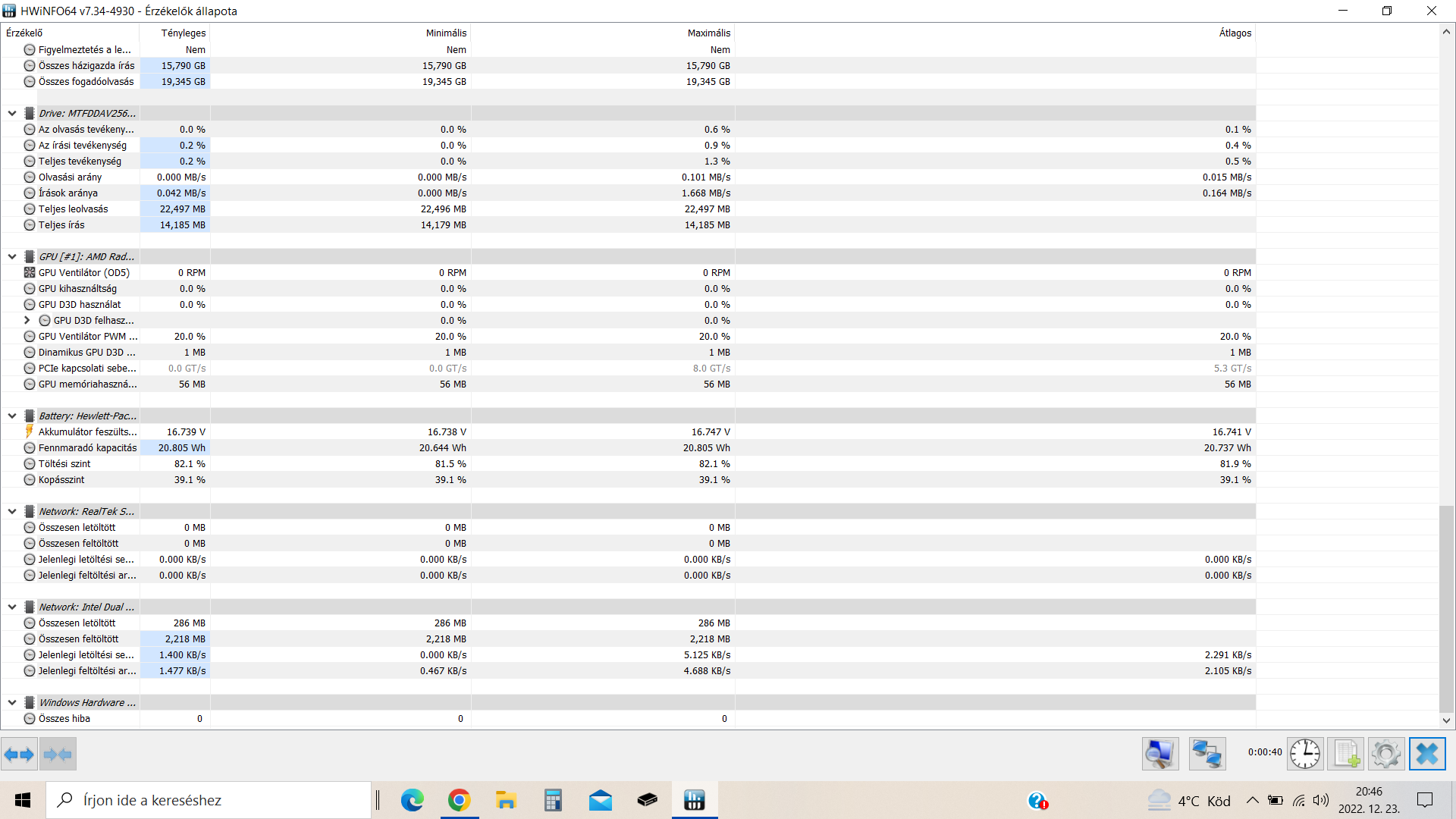Click the Minimális column header

tap(340, 33)
